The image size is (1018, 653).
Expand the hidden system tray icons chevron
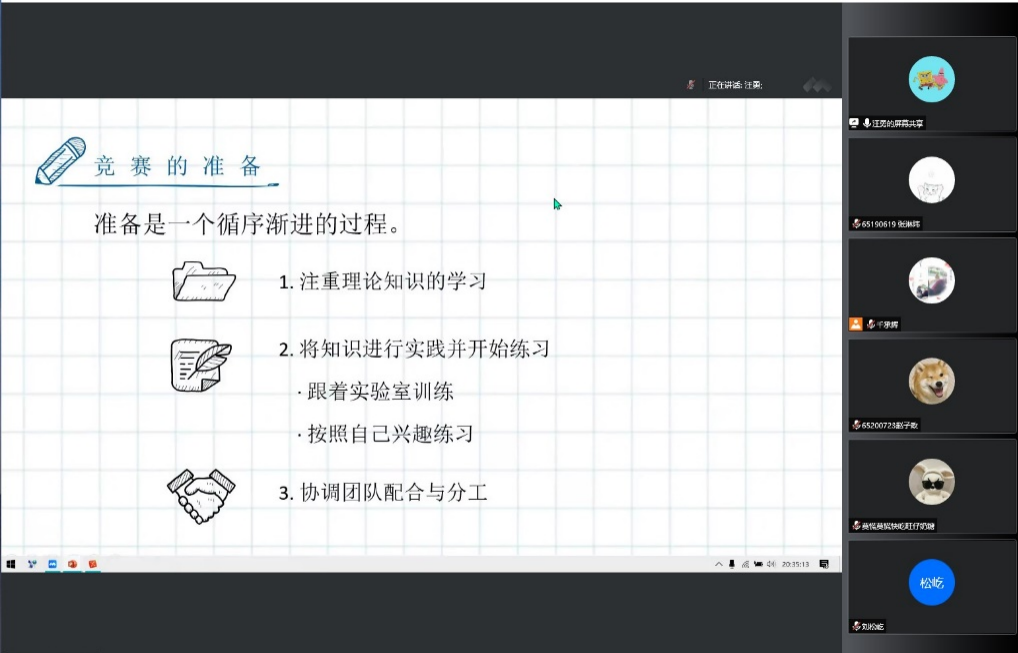(x=718, y=564)
